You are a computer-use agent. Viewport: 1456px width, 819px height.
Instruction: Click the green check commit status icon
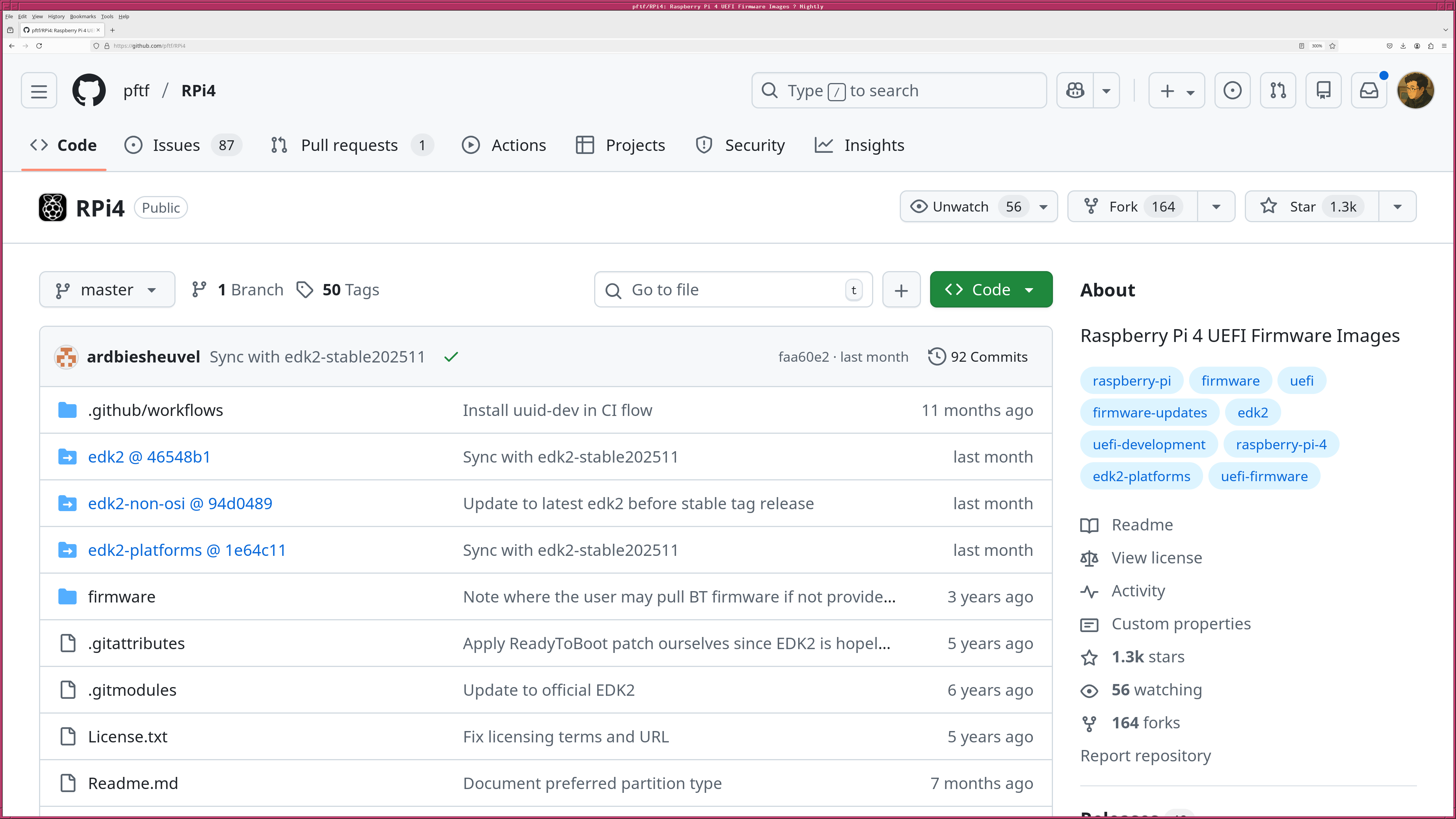click(x=451, y=357)
